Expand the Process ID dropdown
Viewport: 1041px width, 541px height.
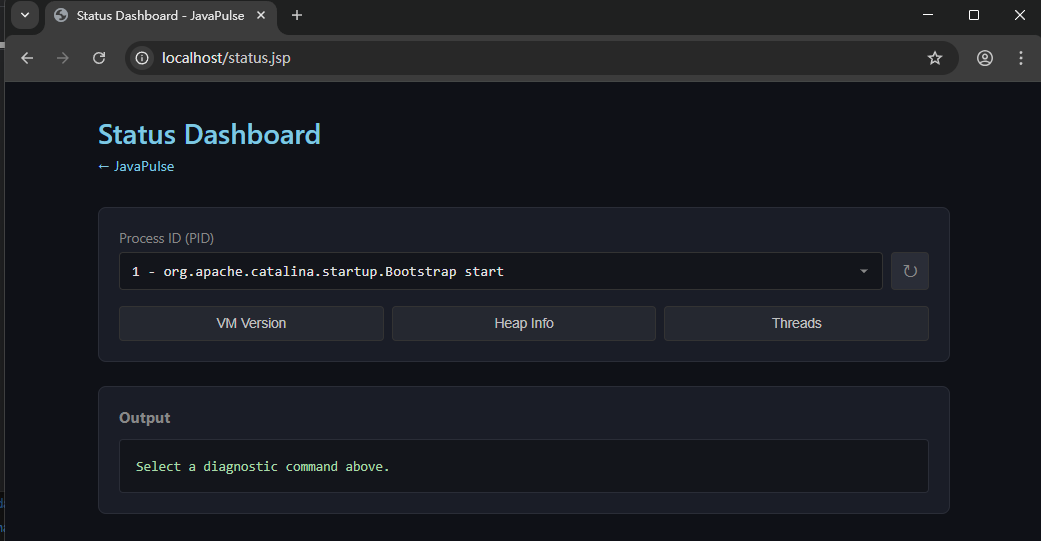coord(500,271)
